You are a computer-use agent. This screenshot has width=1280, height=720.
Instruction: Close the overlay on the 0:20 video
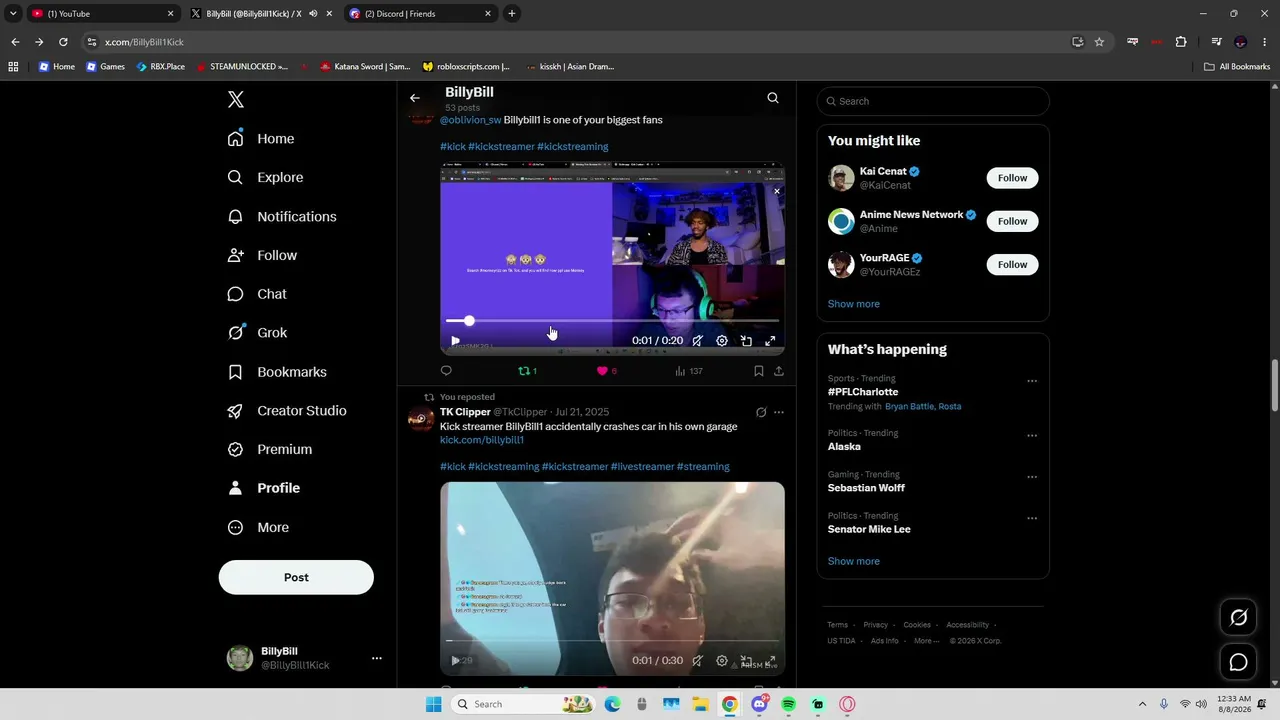pyautogui.click(x=777, y=191)
